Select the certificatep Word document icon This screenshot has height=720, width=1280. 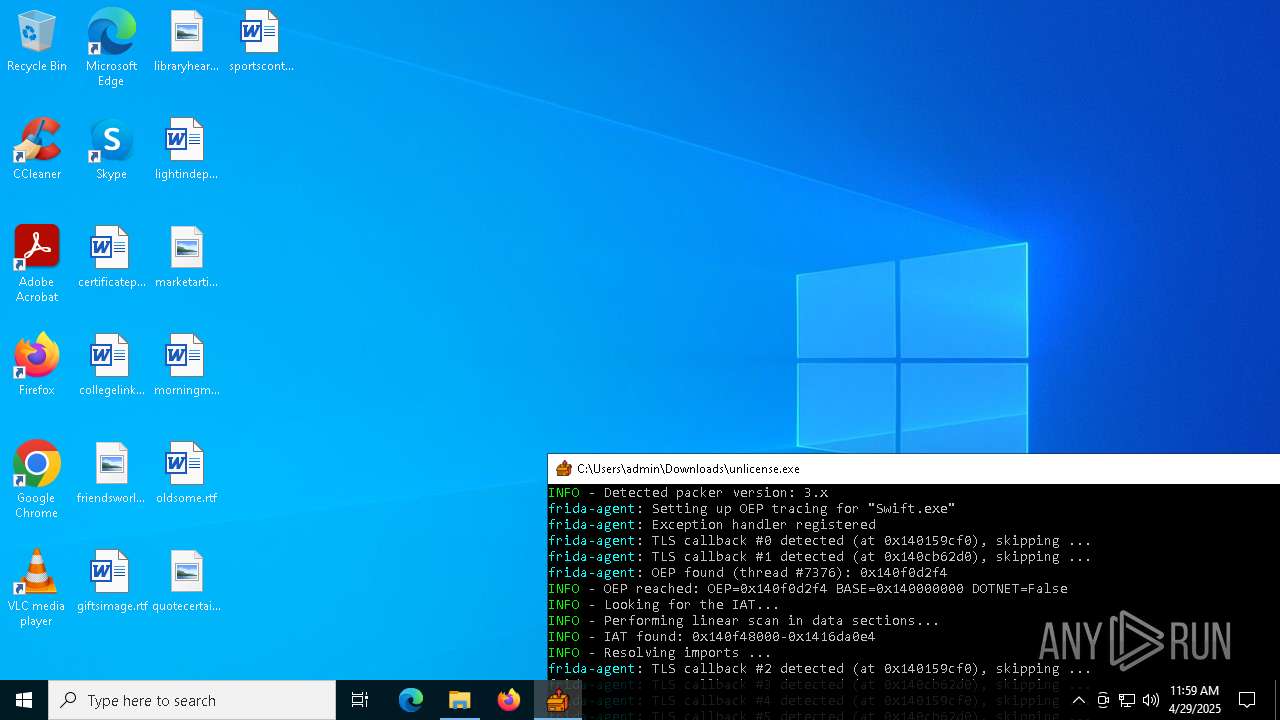click(111, 258)
